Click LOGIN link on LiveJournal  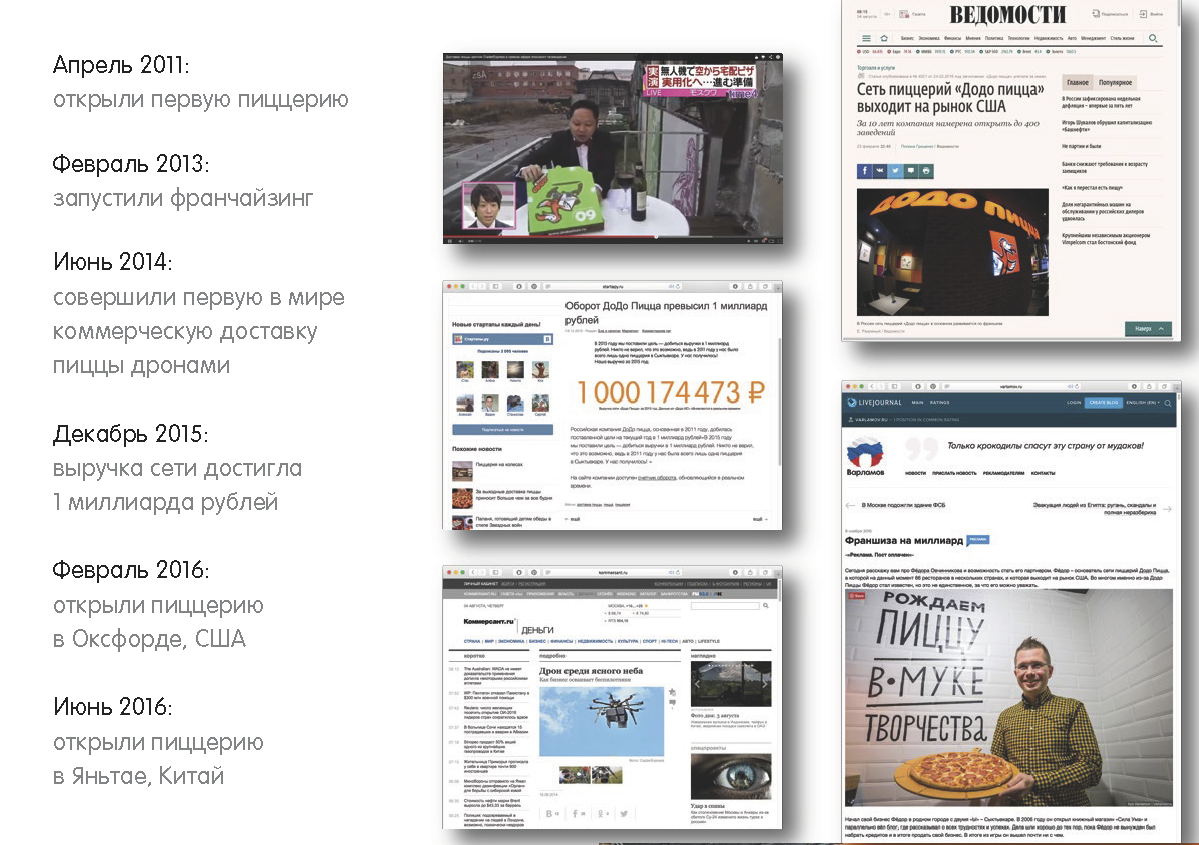click(x=1074, y=402)
